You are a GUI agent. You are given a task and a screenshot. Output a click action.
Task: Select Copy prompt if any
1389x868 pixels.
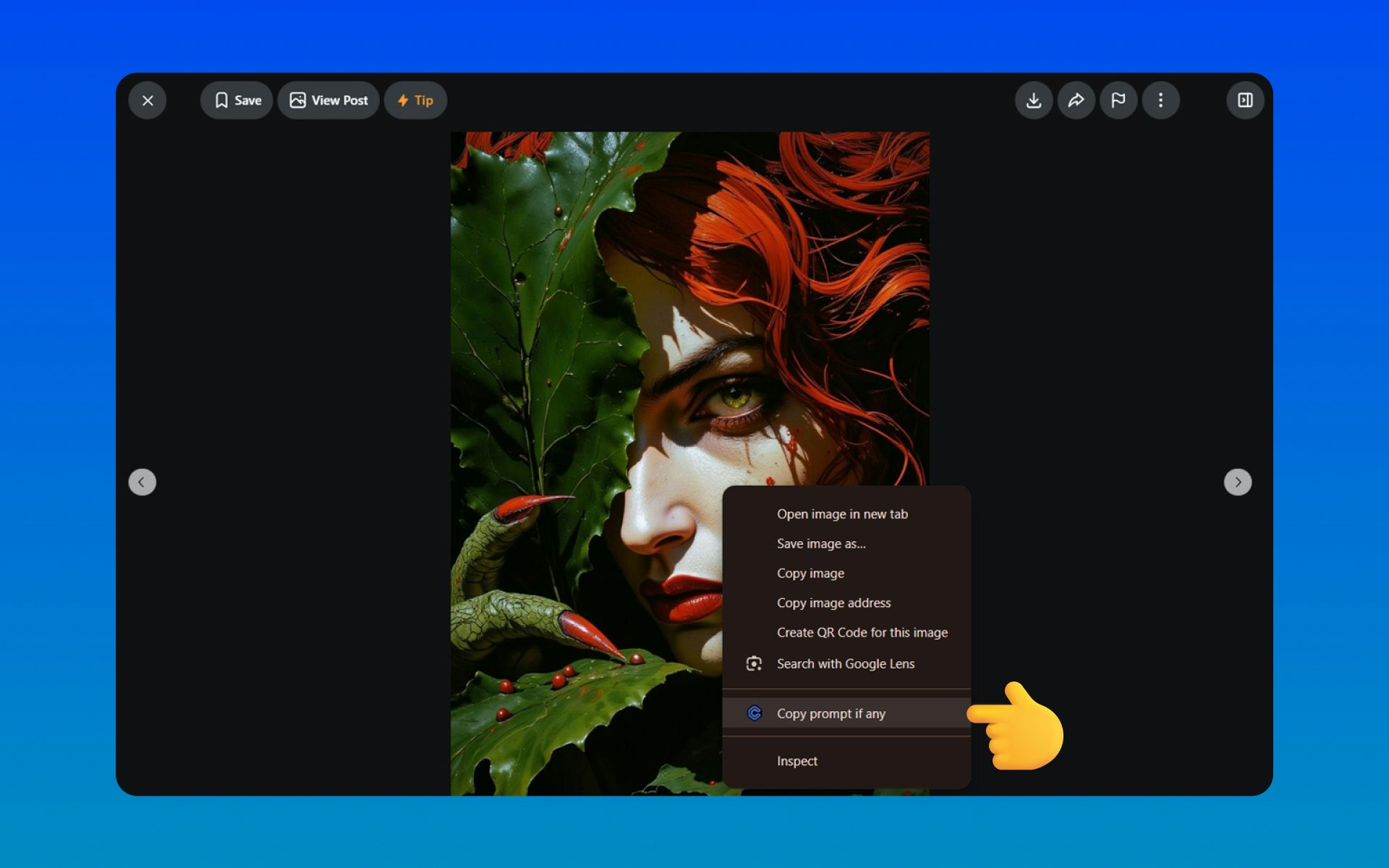pyautogui.click(x=846, y=713)
